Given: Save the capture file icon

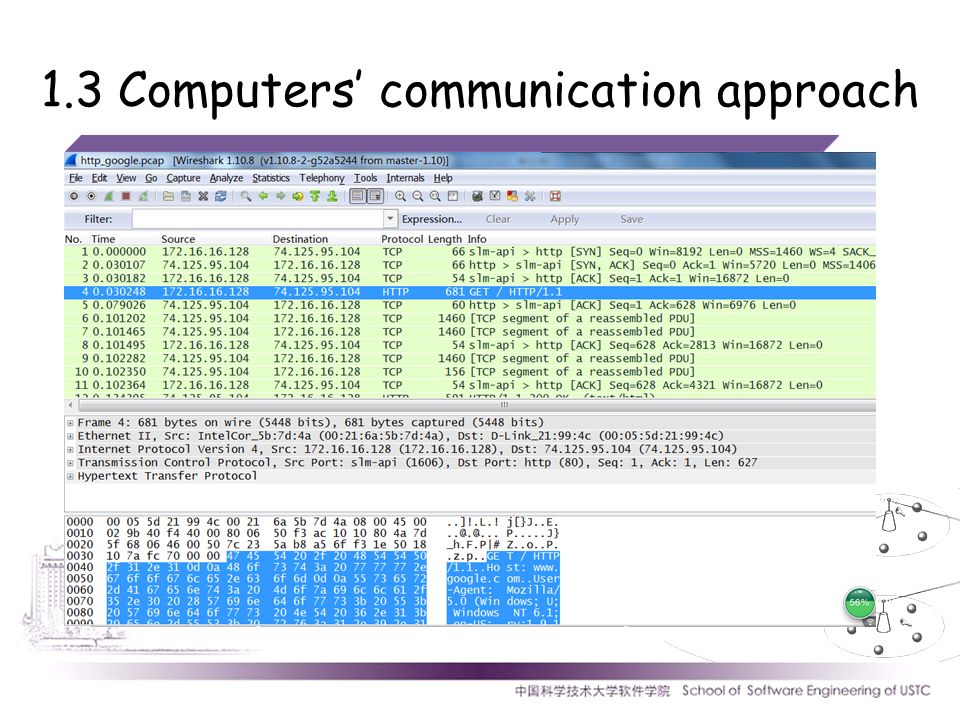Looking at the screenshot, I should [x=186, y=196].
